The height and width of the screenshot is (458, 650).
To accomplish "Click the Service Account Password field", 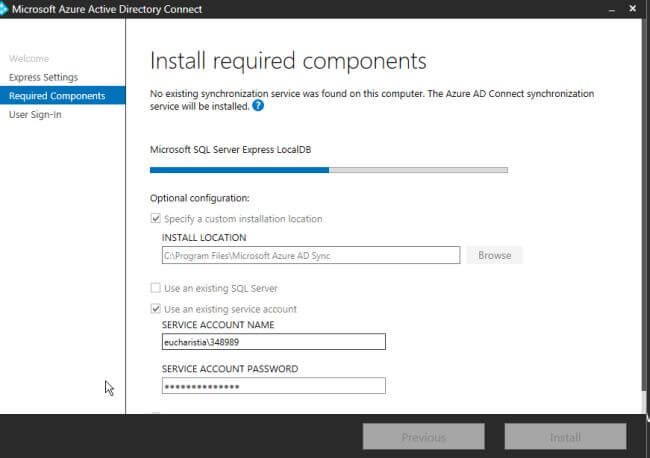I will (x=274, y=386).
